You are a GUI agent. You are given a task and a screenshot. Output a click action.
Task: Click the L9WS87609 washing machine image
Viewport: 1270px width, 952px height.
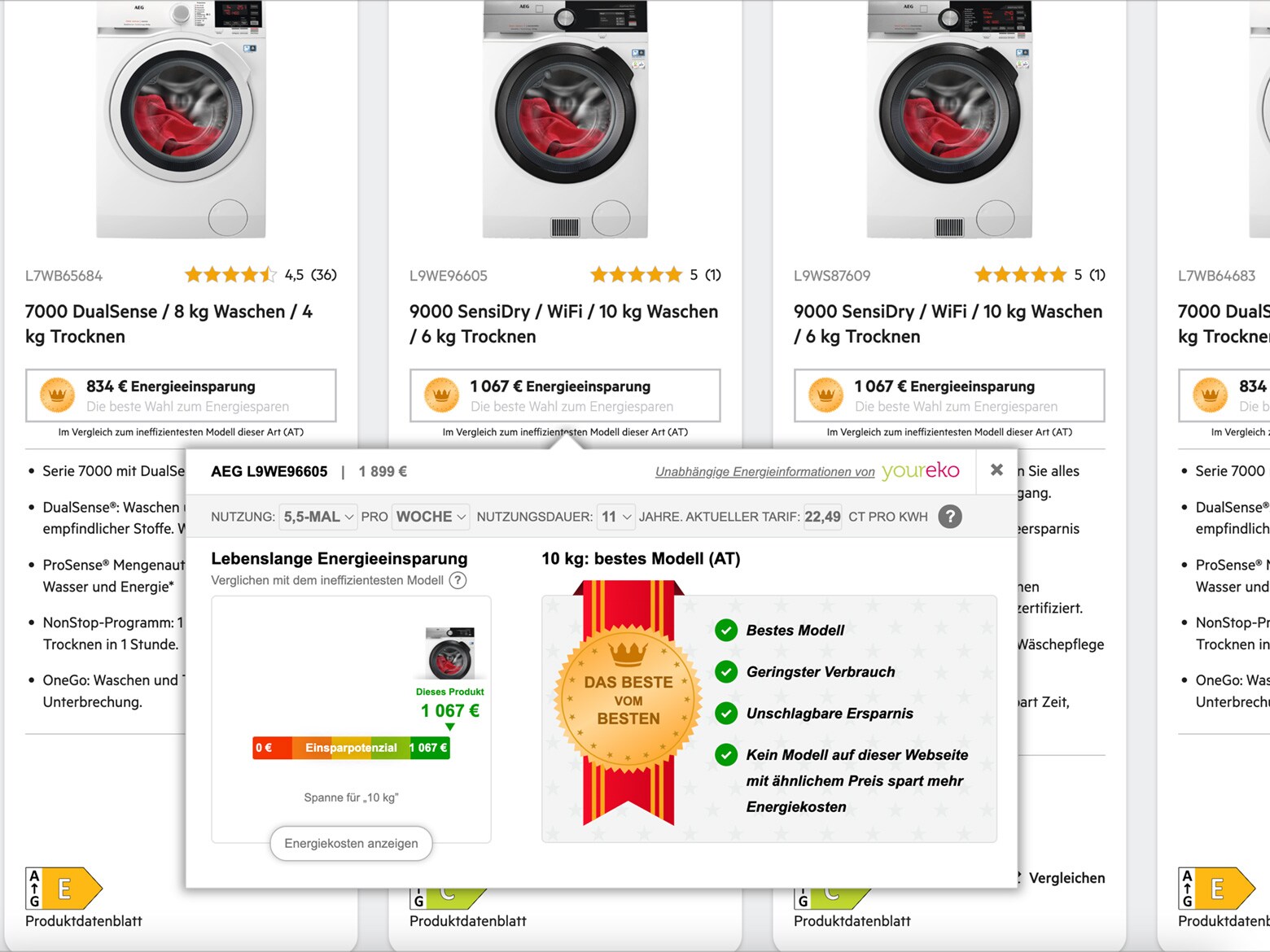[949, 120]
